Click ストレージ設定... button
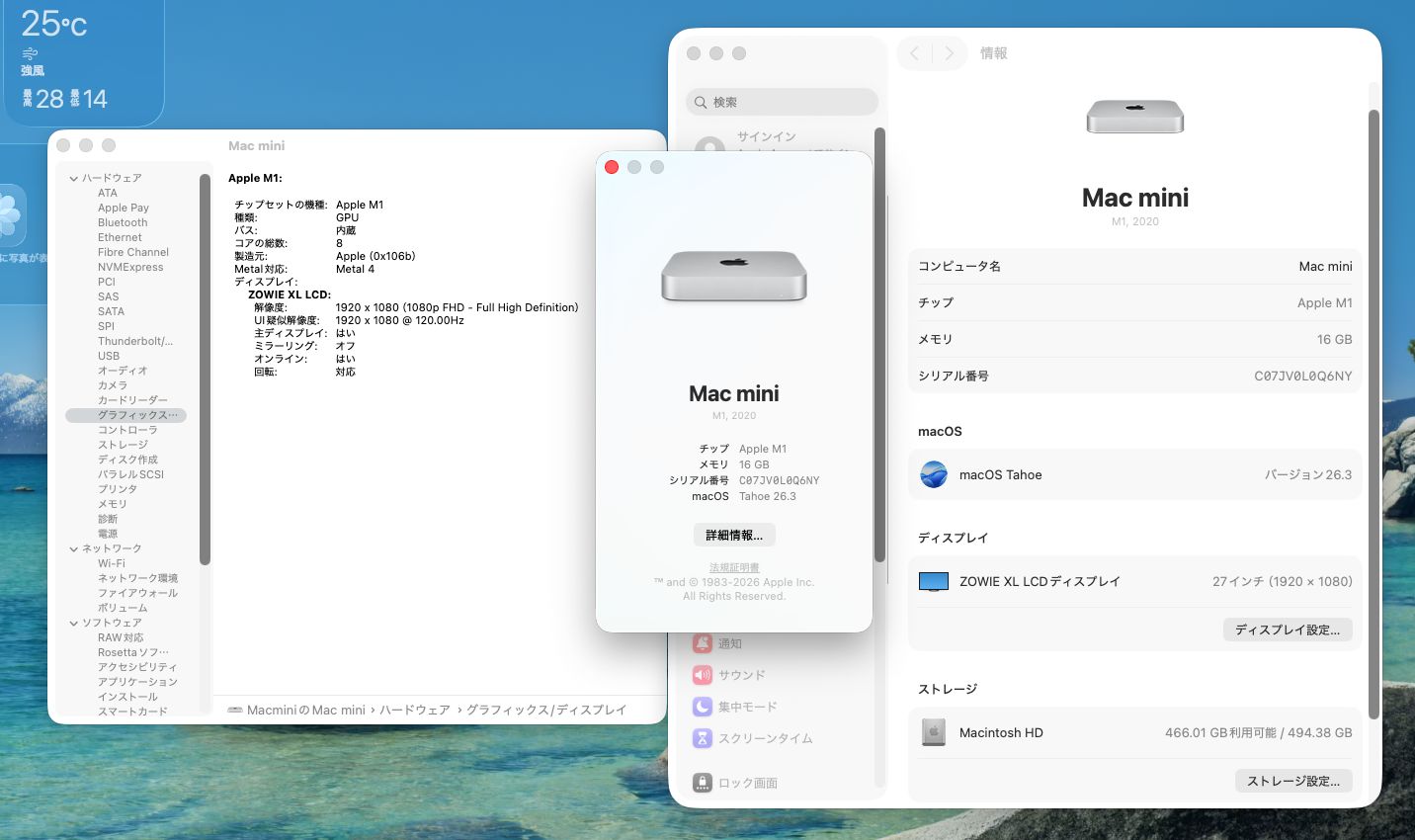 1293,781
